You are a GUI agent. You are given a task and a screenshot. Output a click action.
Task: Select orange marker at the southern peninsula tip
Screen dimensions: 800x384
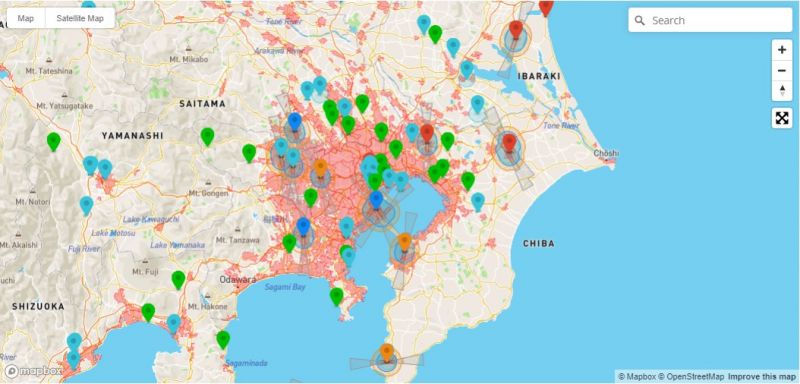387,352
